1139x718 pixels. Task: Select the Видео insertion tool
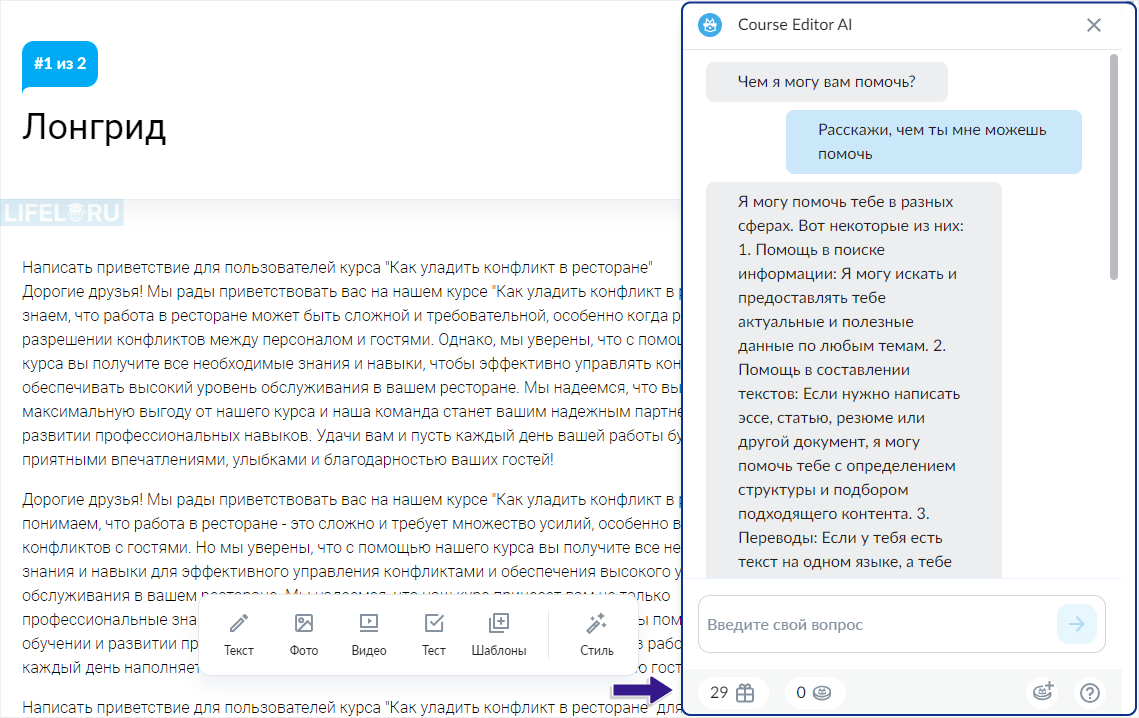(369, 635)
